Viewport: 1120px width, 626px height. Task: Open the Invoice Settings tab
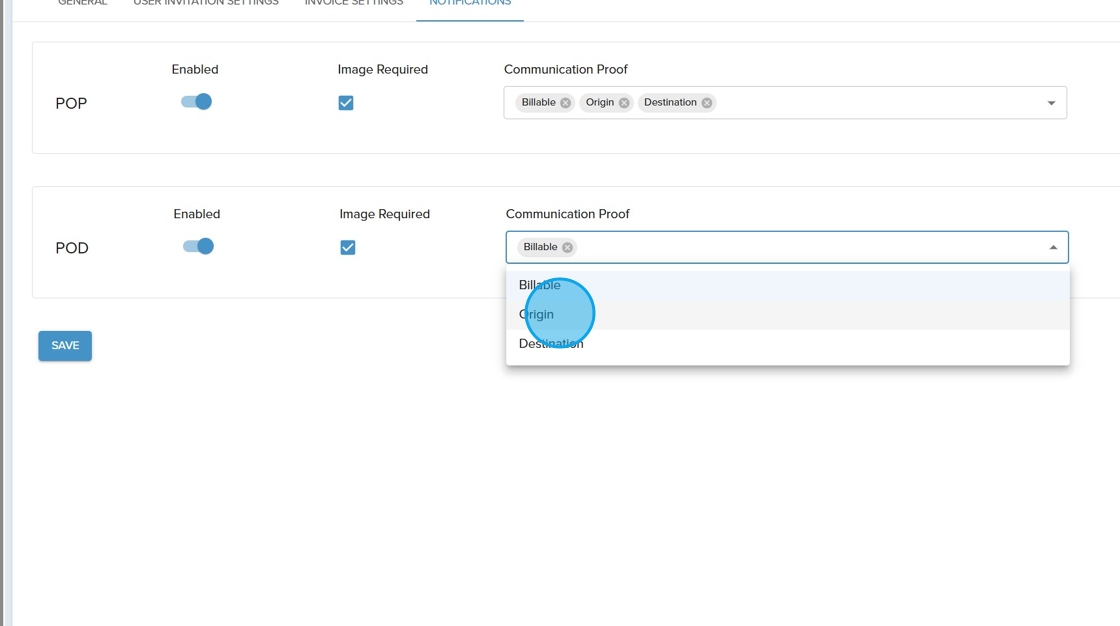tap(354, 5)
